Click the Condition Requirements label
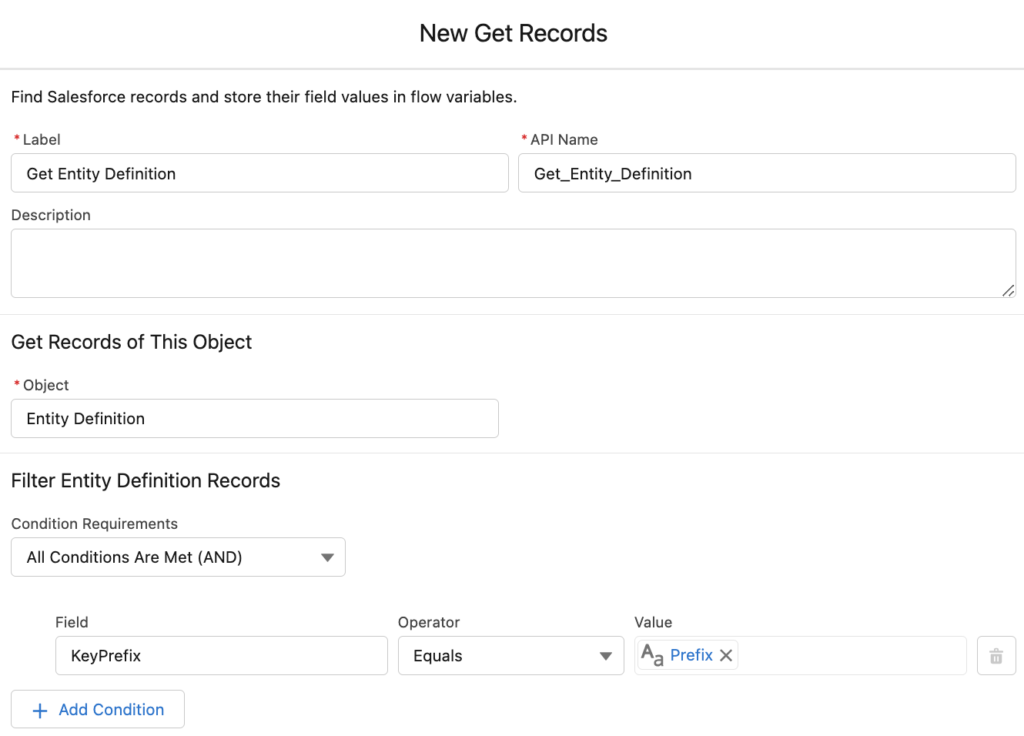1024x736 pixels. tap(94, 524)
